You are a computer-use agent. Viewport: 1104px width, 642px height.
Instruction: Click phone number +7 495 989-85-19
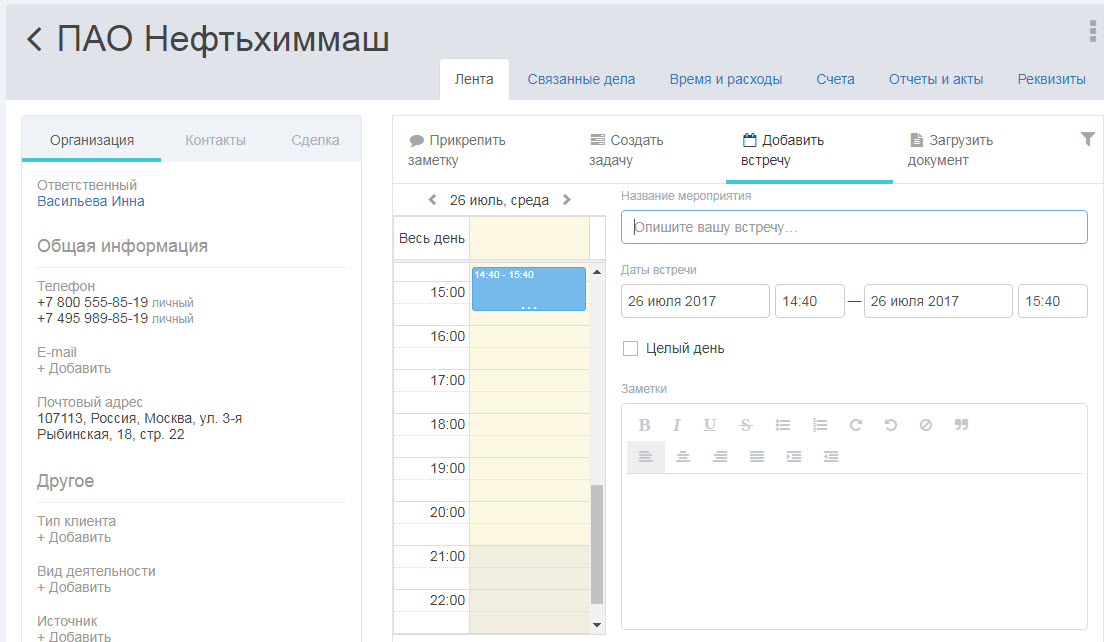(x=92, y=318)
